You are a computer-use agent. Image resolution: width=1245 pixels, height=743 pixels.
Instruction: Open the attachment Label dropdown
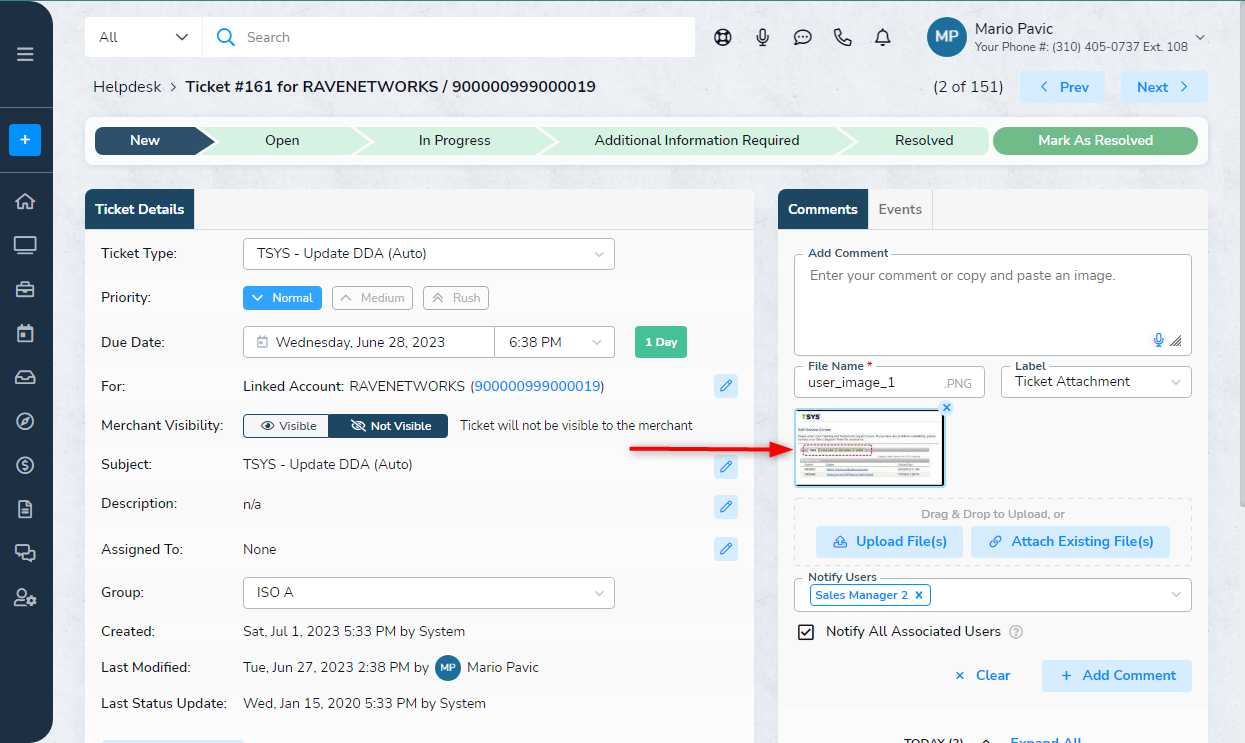pos(1096,381)
